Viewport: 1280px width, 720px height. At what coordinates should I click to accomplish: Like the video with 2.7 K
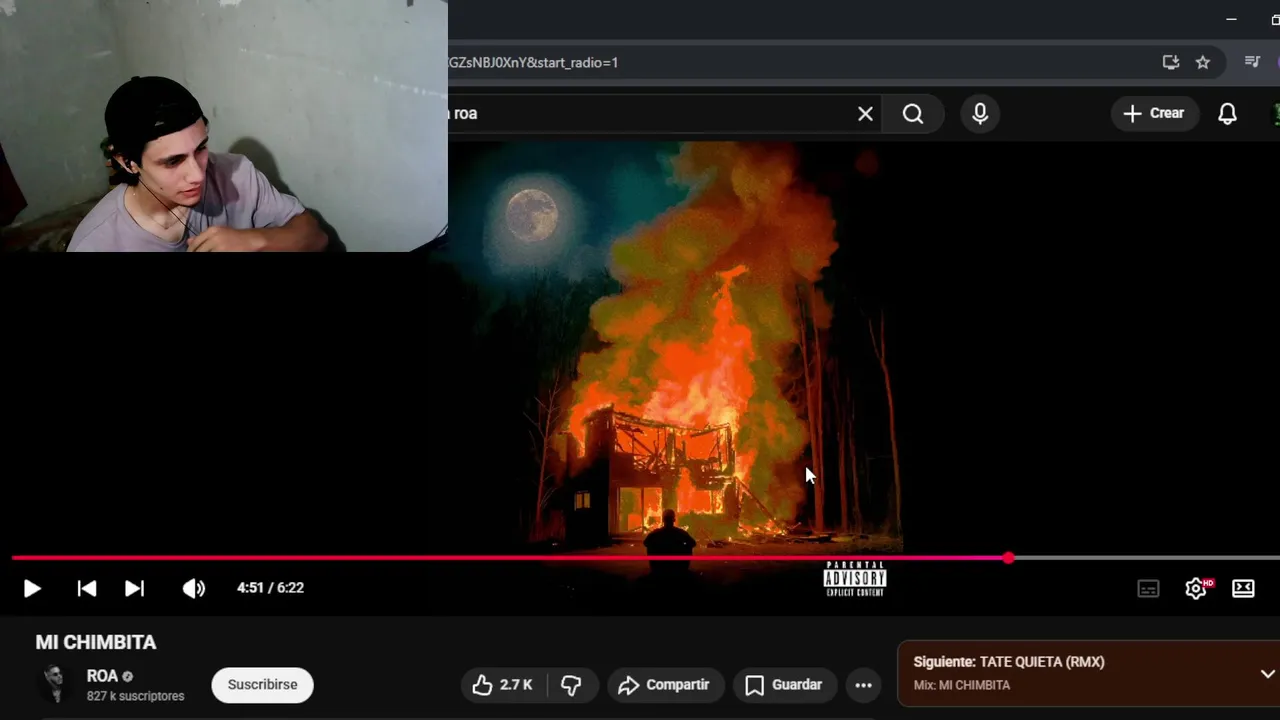(503, 685)
